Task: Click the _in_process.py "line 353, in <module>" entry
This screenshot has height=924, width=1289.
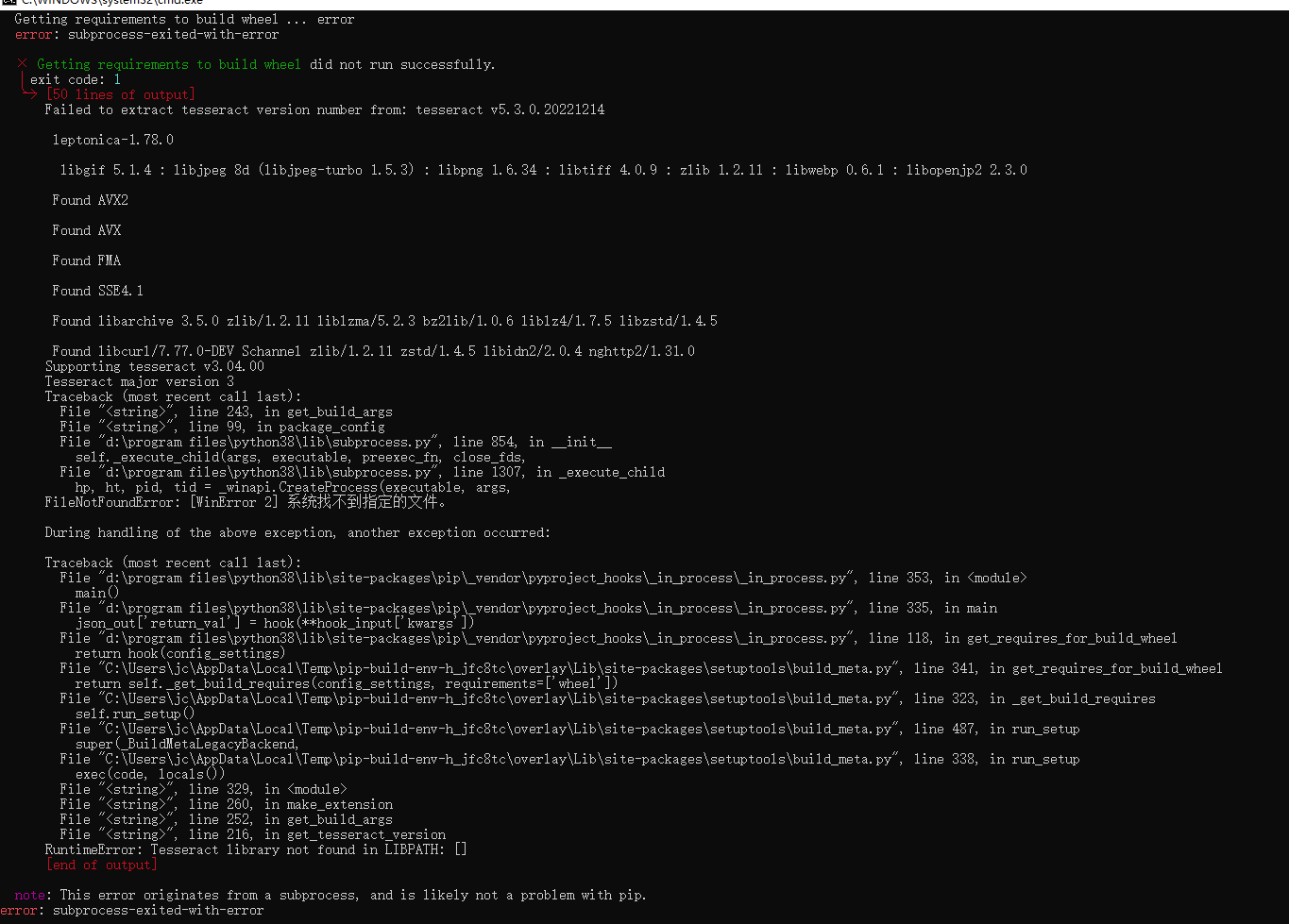Action: coord(543,578)
